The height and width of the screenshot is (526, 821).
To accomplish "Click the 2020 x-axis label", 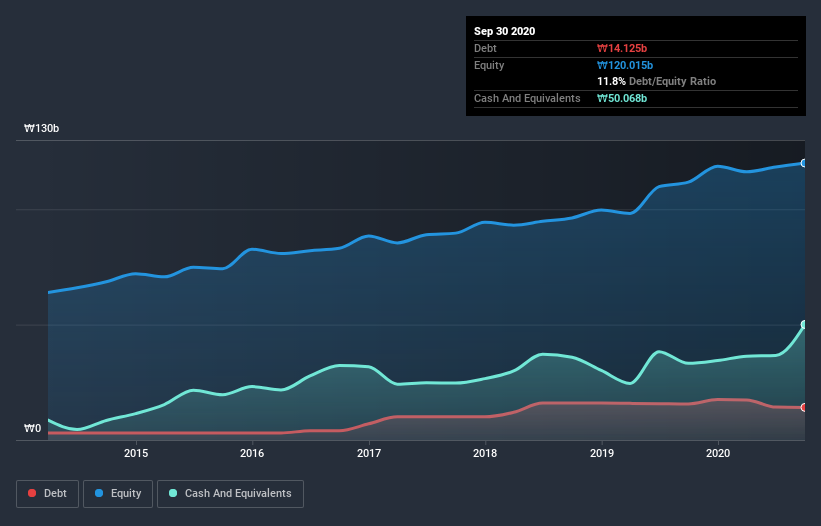I will [x=718, y=453].
